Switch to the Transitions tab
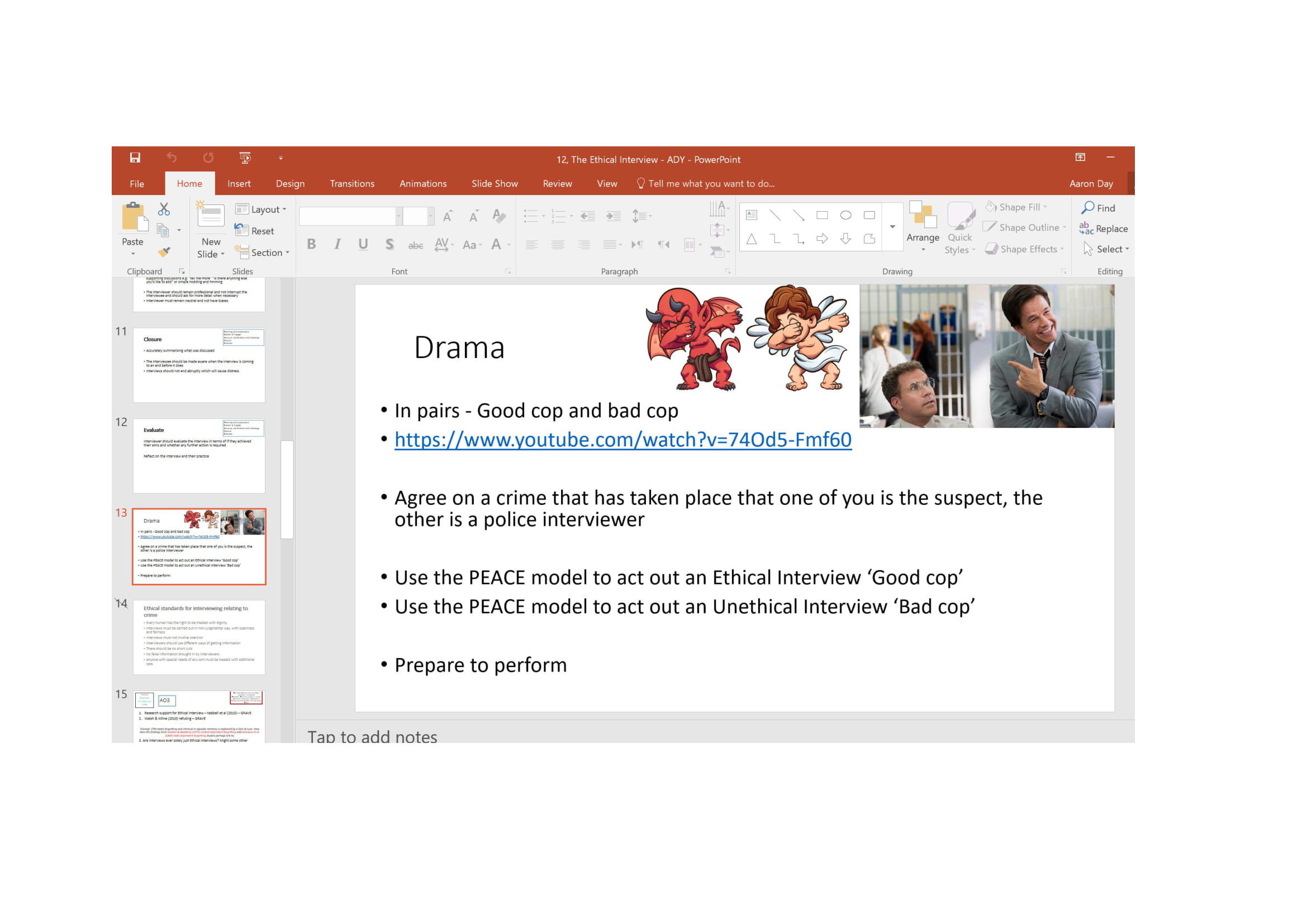The width and height of the screenshot is (1307, 924). click(352, 184)
